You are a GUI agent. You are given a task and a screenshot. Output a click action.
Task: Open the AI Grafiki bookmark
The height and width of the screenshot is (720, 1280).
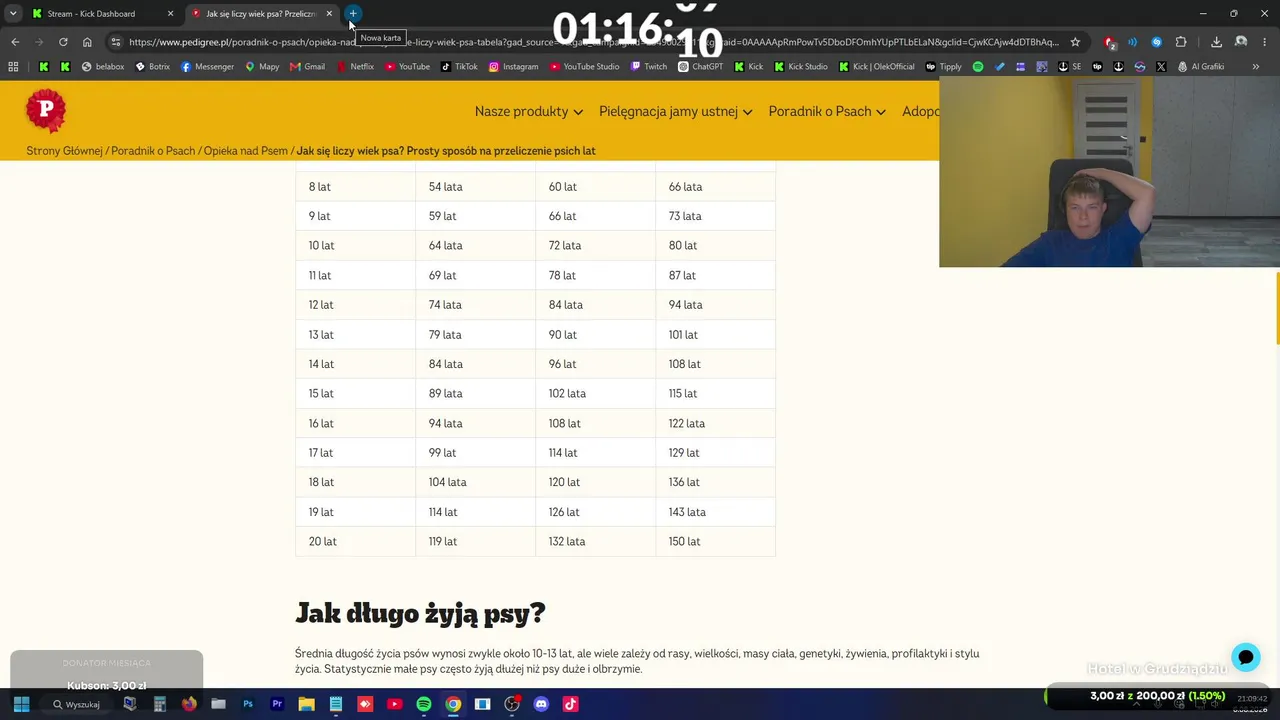point(1200,67)
